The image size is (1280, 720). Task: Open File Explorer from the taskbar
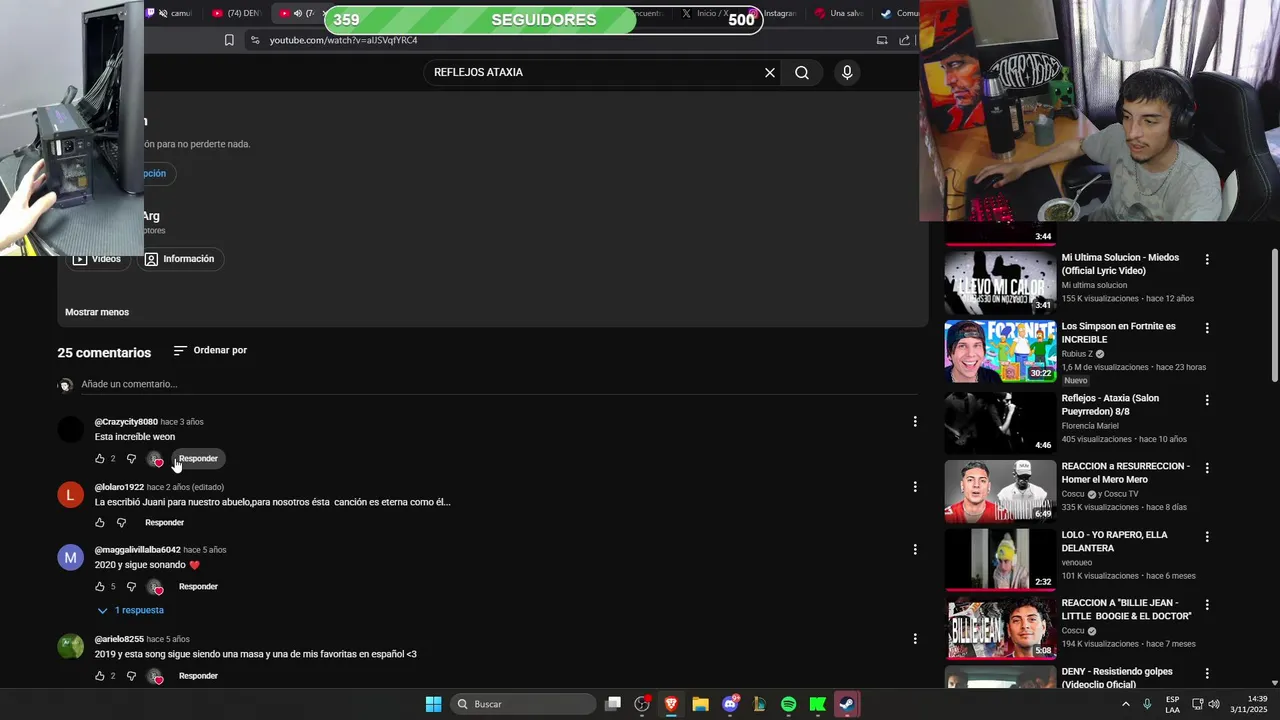coord(700,704)
